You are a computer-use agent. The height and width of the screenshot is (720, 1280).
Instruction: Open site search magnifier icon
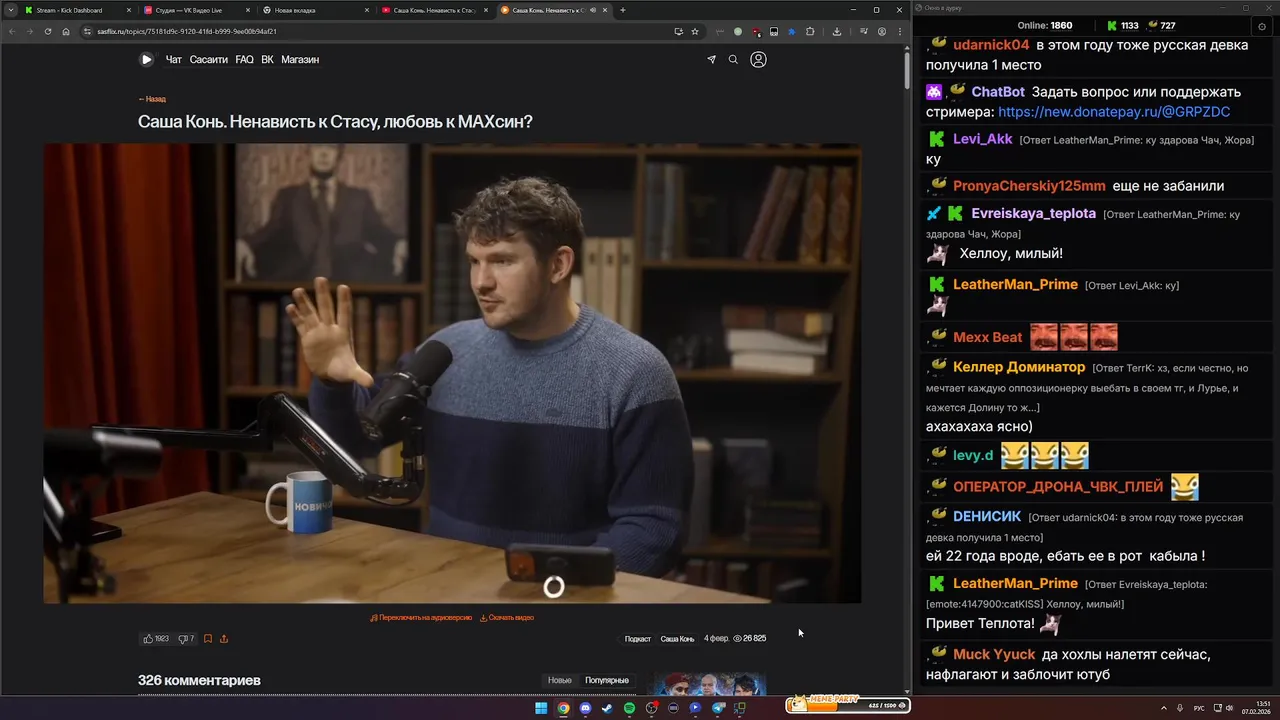tap(733, 60)
